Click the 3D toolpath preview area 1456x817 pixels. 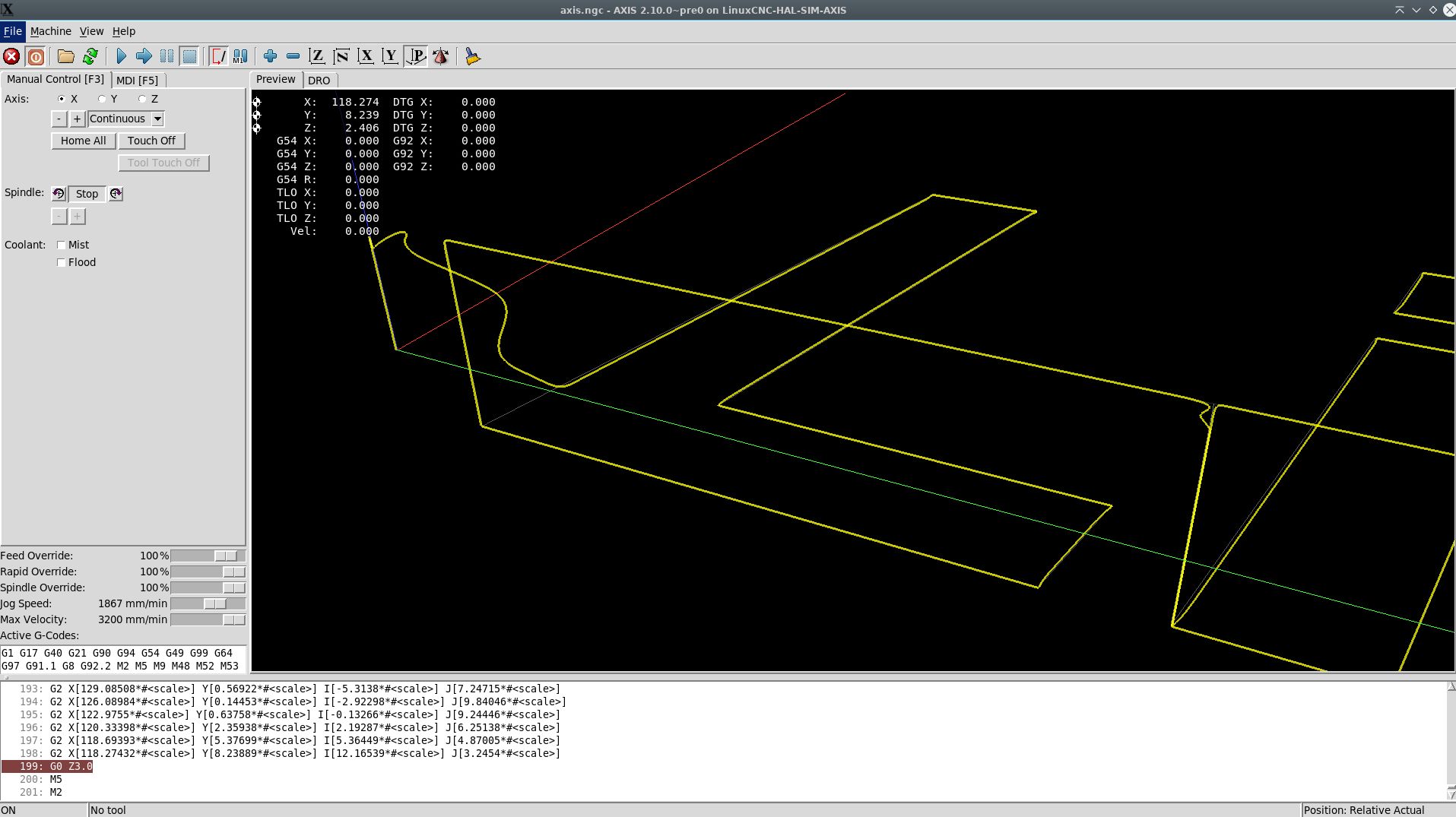click(852, 381)
